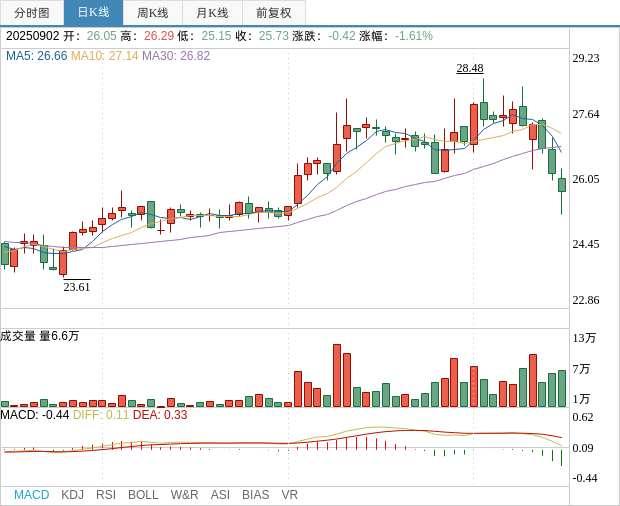Click the tallest red volume bar
The height and width of the screenshot is (506, 620).
[337, 376]
